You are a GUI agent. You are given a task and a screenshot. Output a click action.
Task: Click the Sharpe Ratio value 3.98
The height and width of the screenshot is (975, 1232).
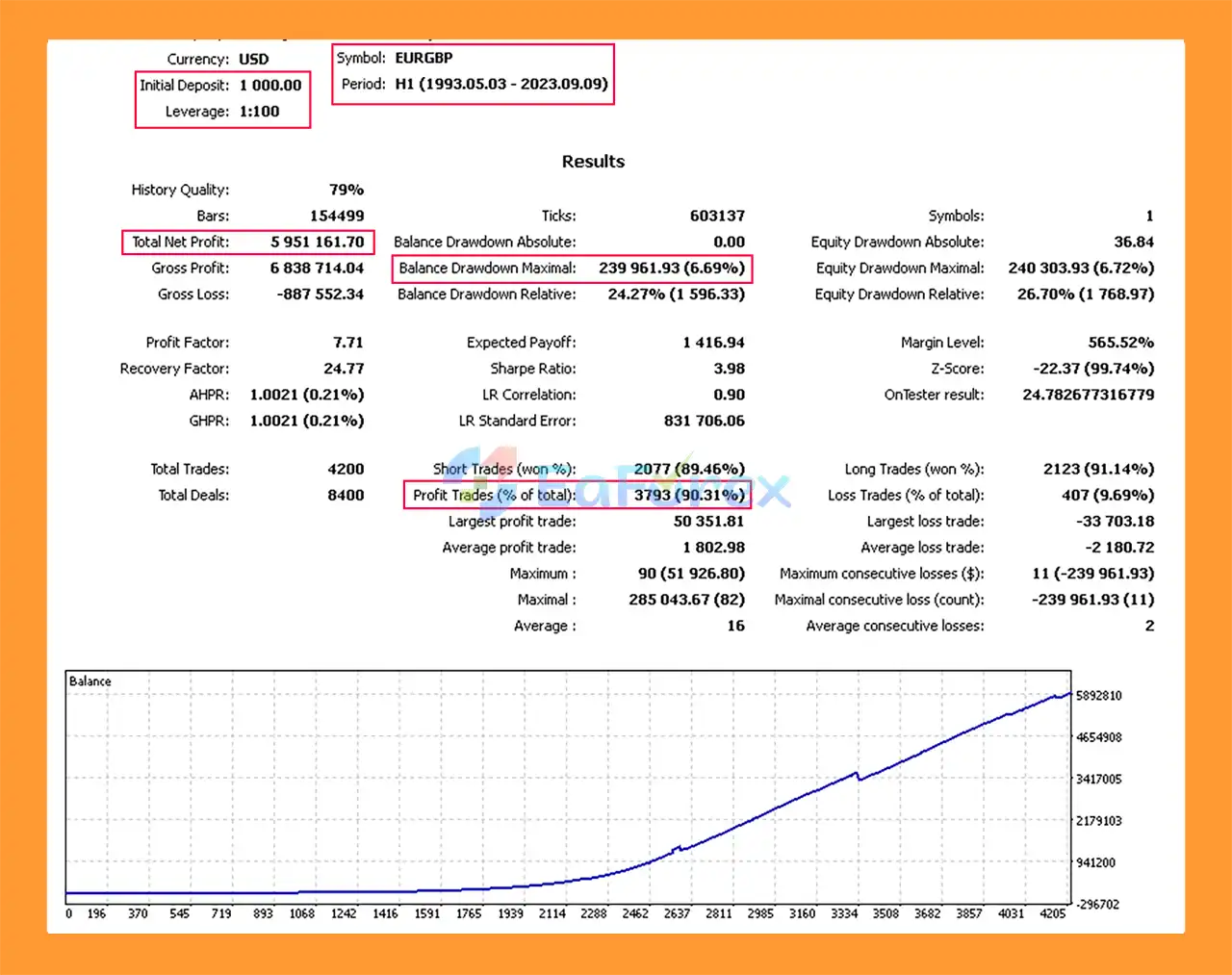click(729, 369)
